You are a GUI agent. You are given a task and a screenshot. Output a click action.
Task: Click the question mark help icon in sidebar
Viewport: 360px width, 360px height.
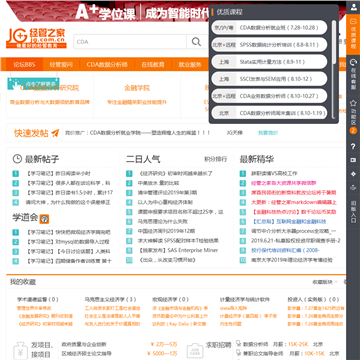pyautogui.click(x=353, y=146)
